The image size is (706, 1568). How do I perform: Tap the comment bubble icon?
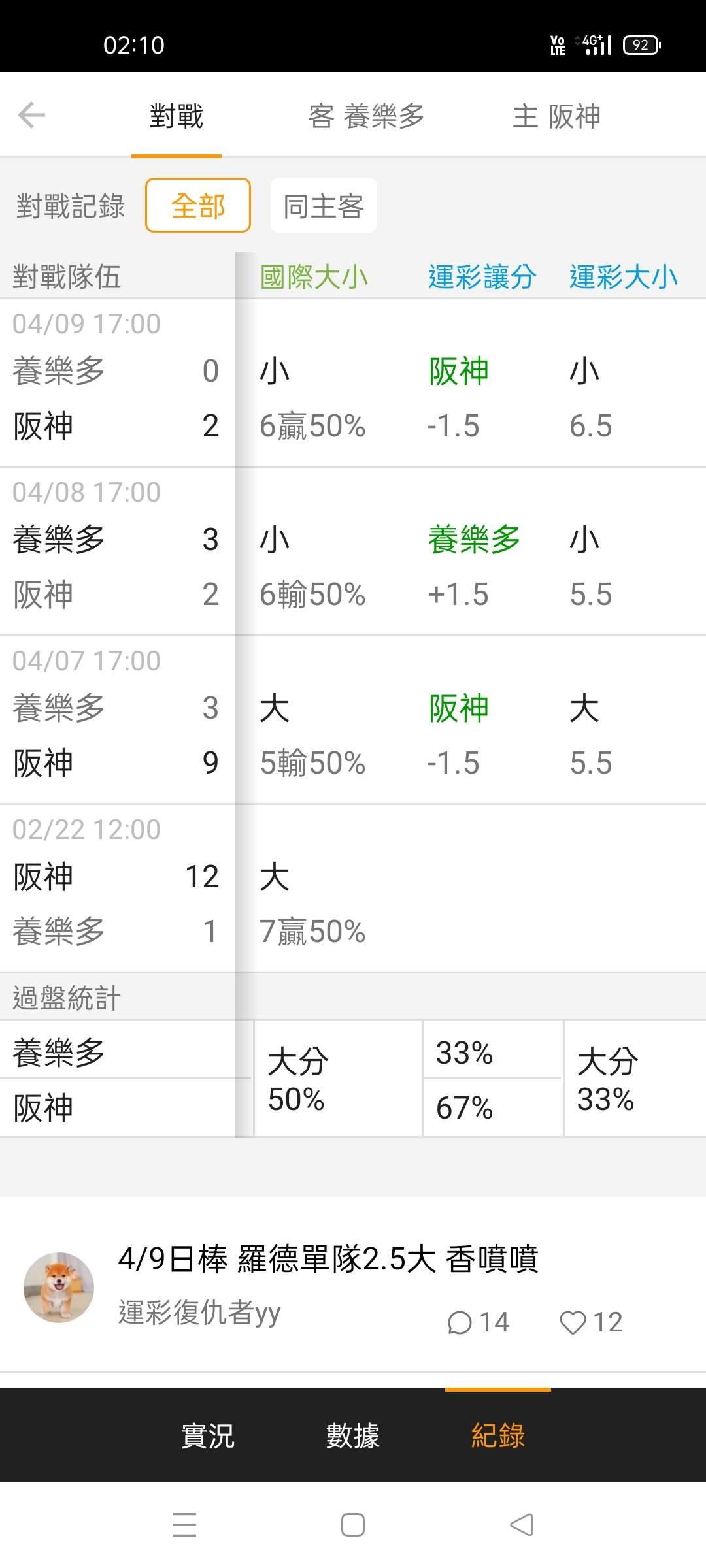pos(460,1323)
